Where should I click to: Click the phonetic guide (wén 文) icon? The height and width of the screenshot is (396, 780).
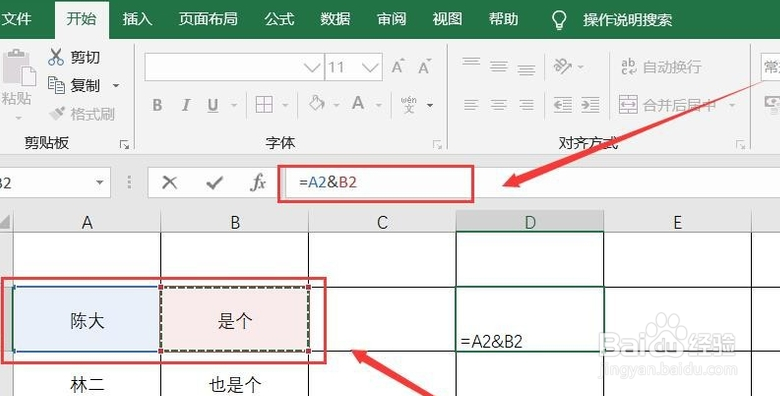(x=409, y=104)
